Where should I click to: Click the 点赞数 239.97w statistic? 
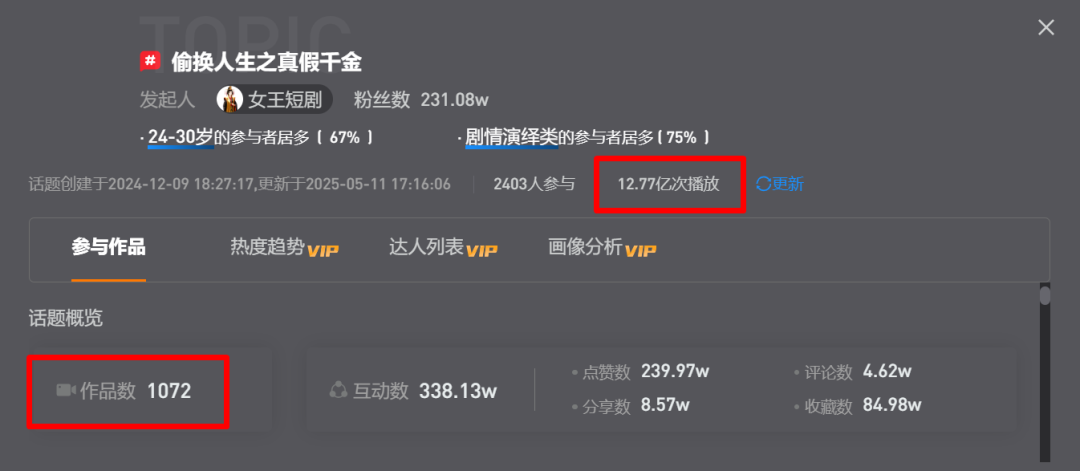pos(641,372)
